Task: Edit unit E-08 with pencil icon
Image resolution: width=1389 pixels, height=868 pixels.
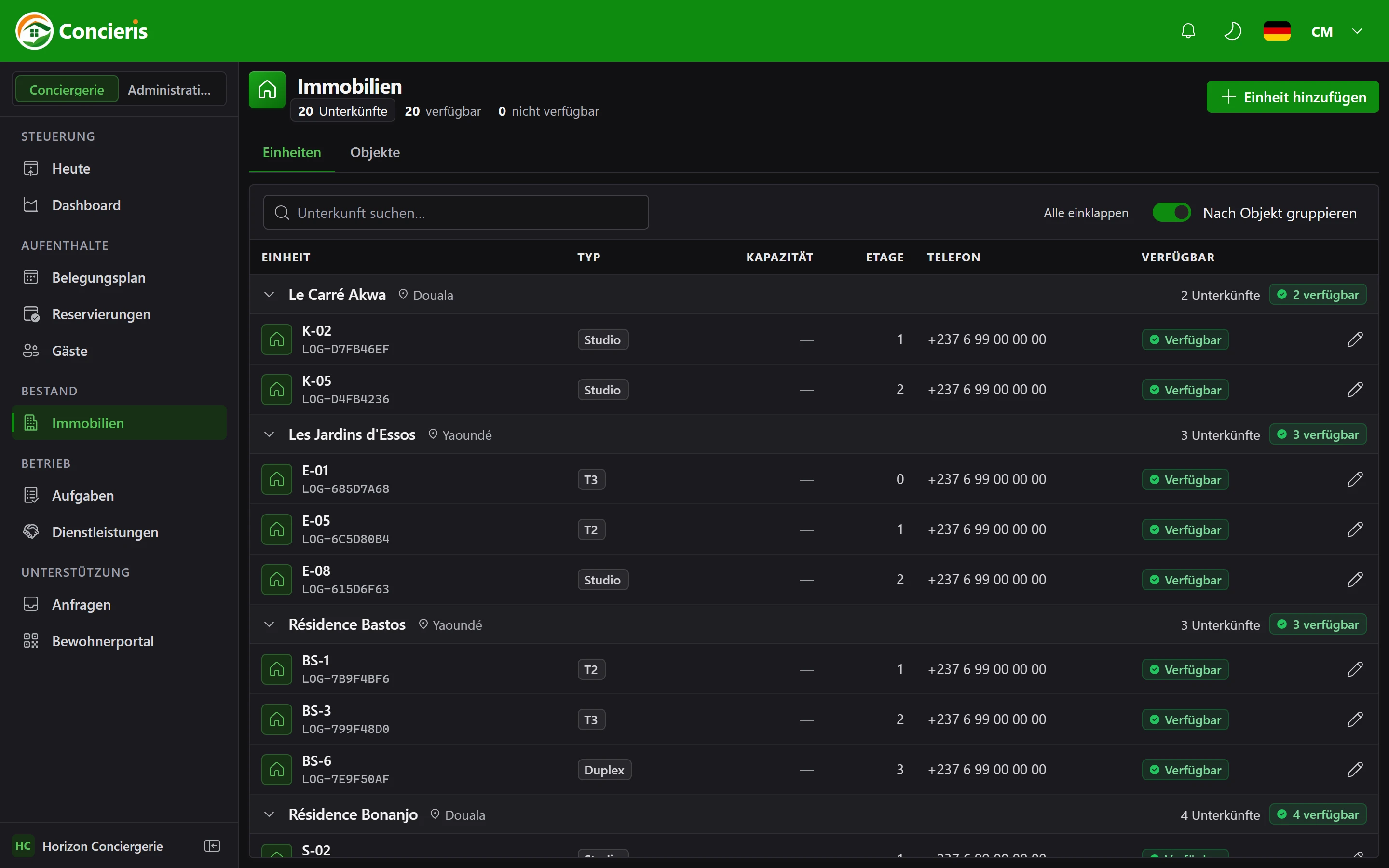Action: (x=1355, y=580)
